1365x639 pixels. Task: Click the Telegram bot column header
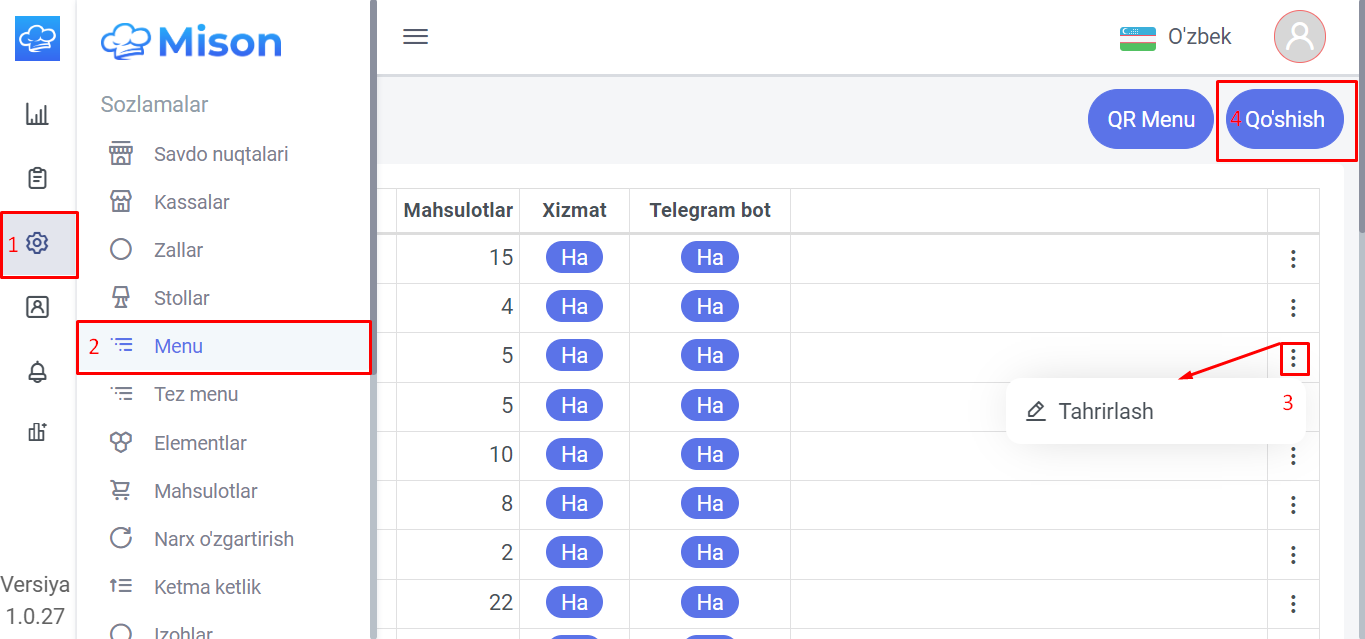tap(710, 210)
